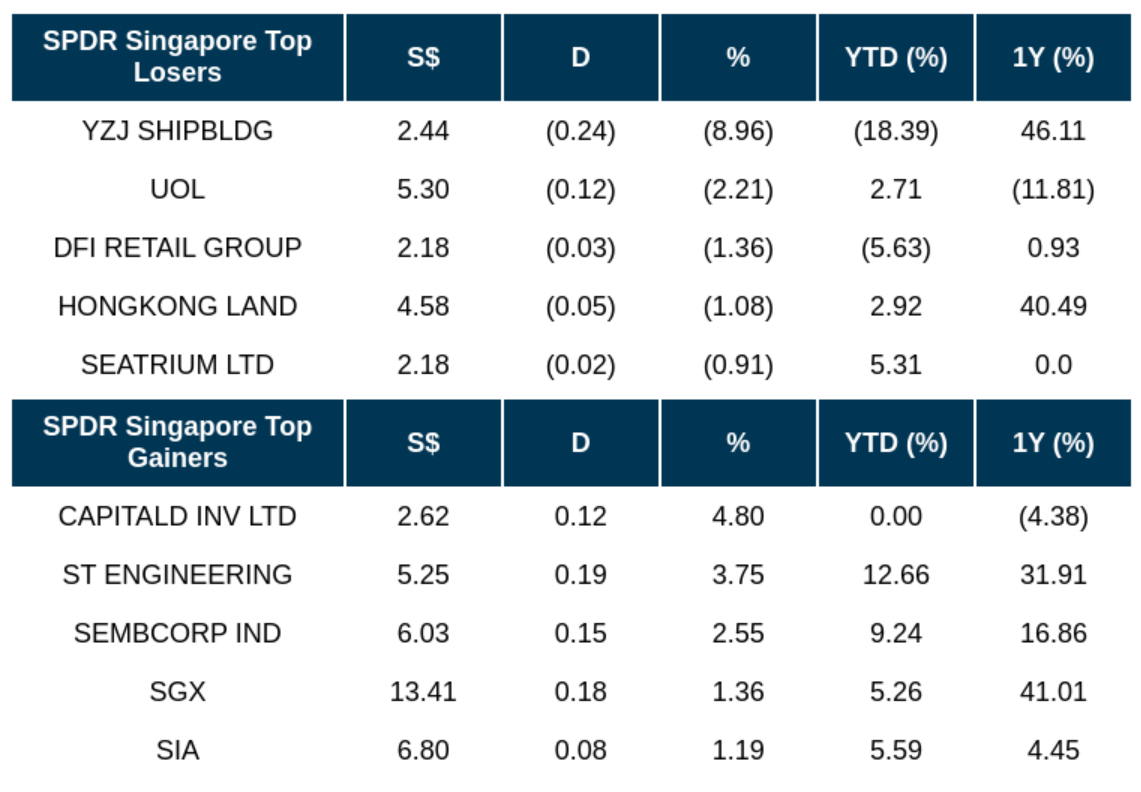Select YZJ SHIPBLDG's (8.96) percent value
1141x792 pixels.
coord(738,131)
